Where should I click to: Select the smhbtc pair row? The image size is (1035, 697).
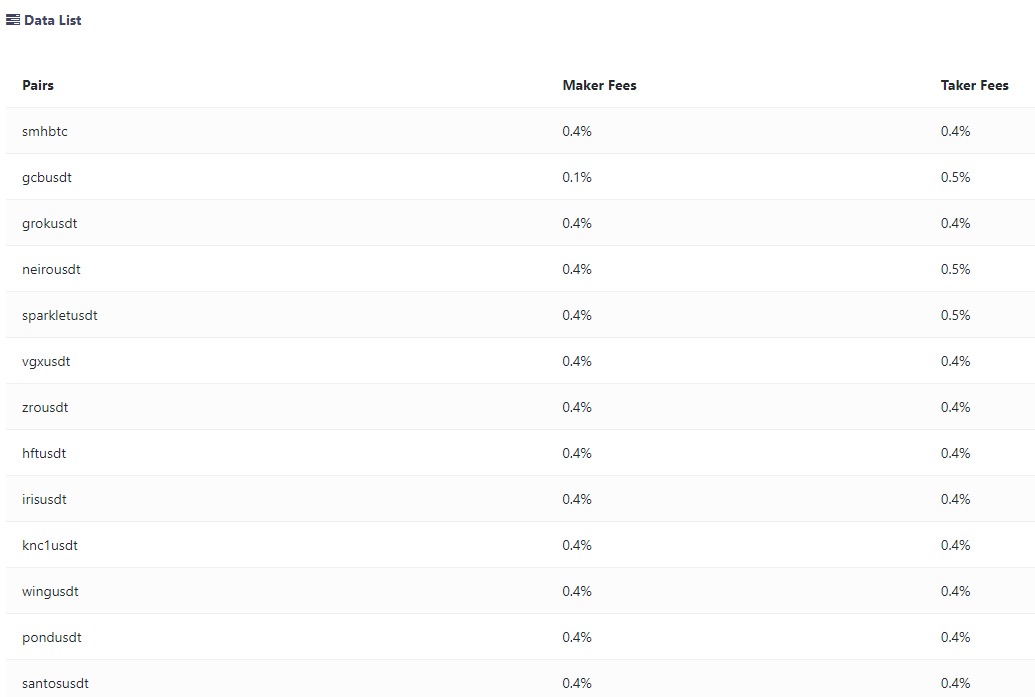[x=45, y=132]
